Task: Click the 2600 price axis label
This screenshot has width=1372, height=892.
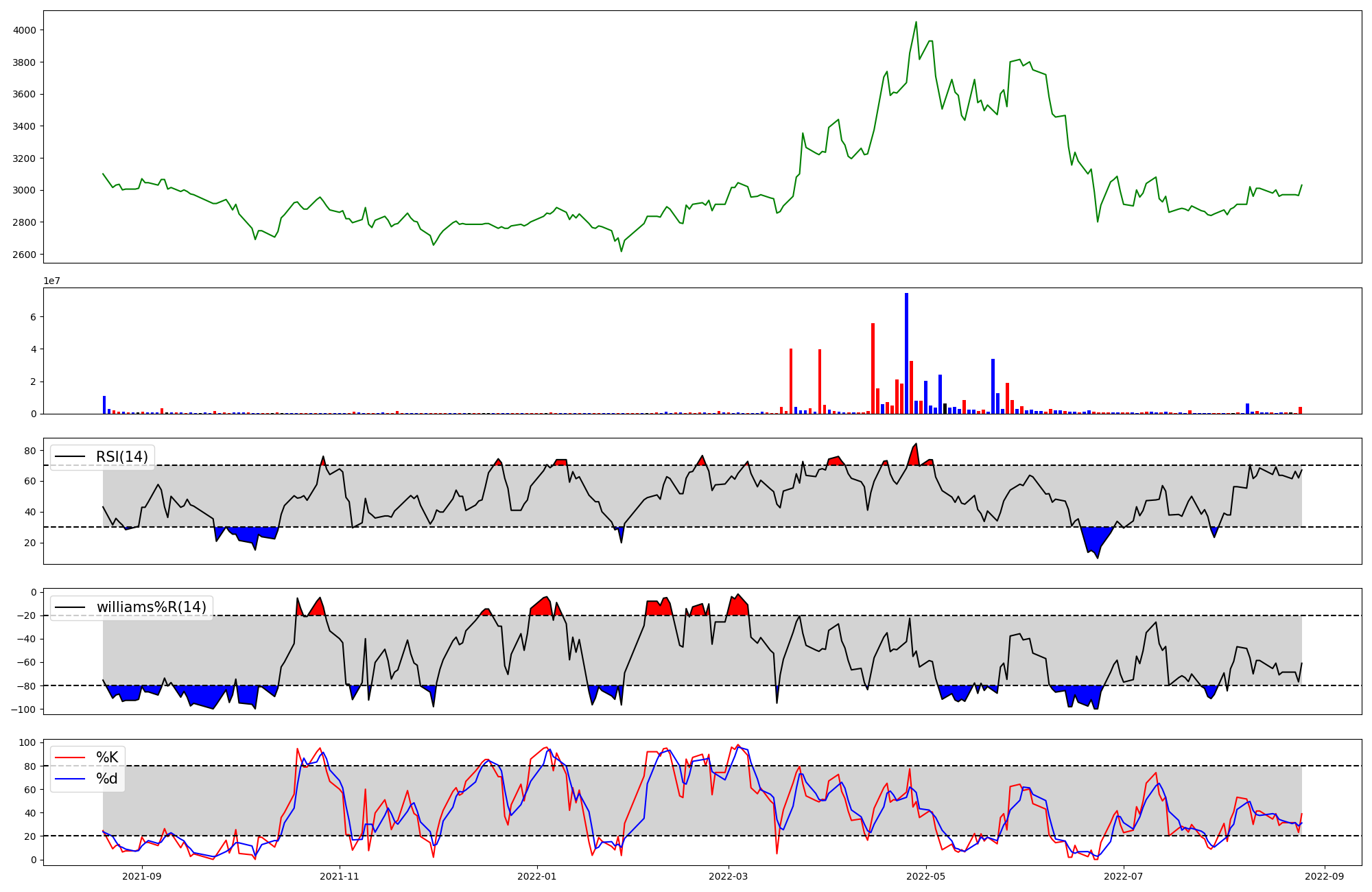Action: point(25,255)
